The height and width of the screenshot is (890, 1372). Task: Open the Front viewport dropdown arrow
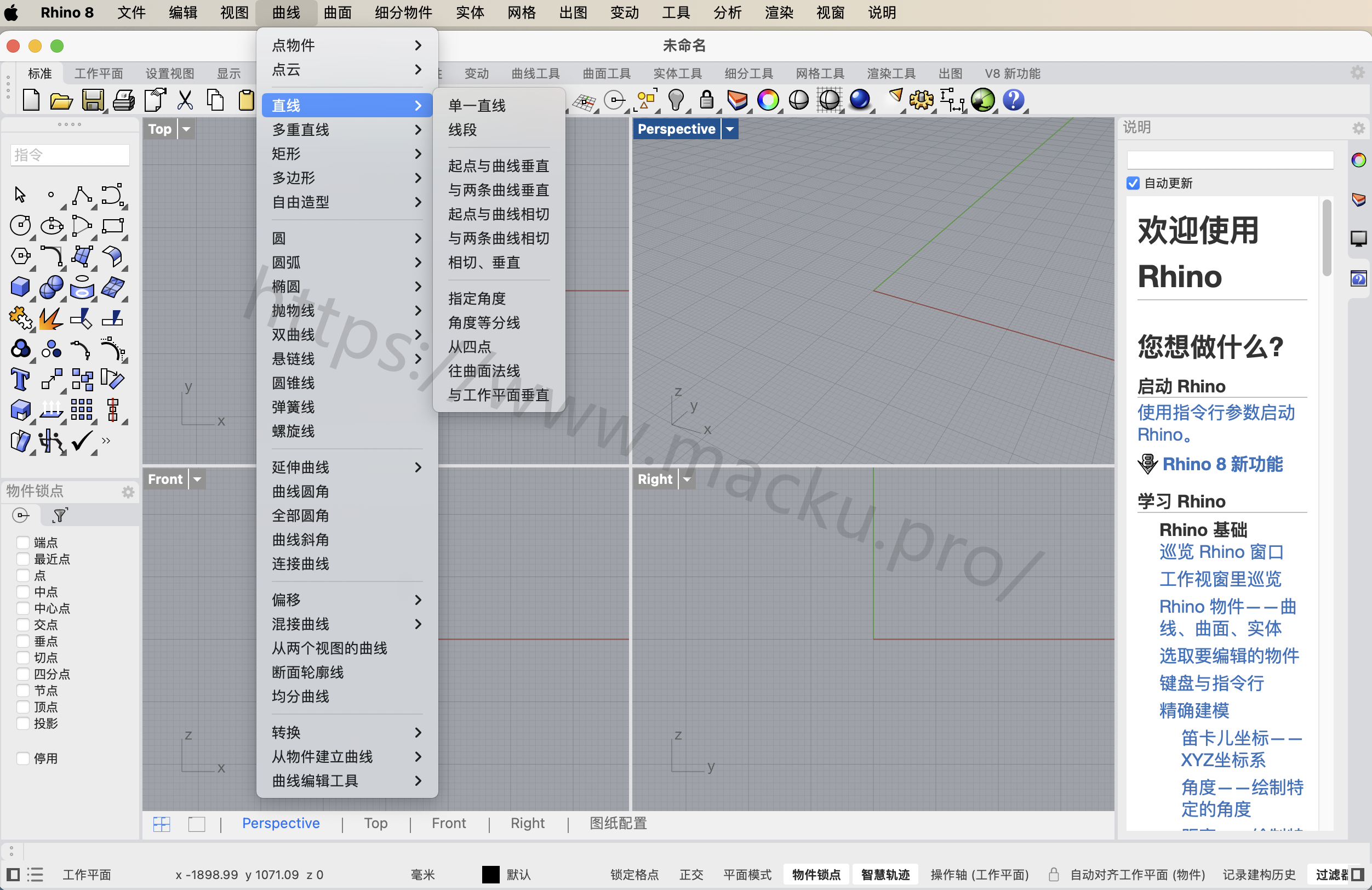click(197, 479)
